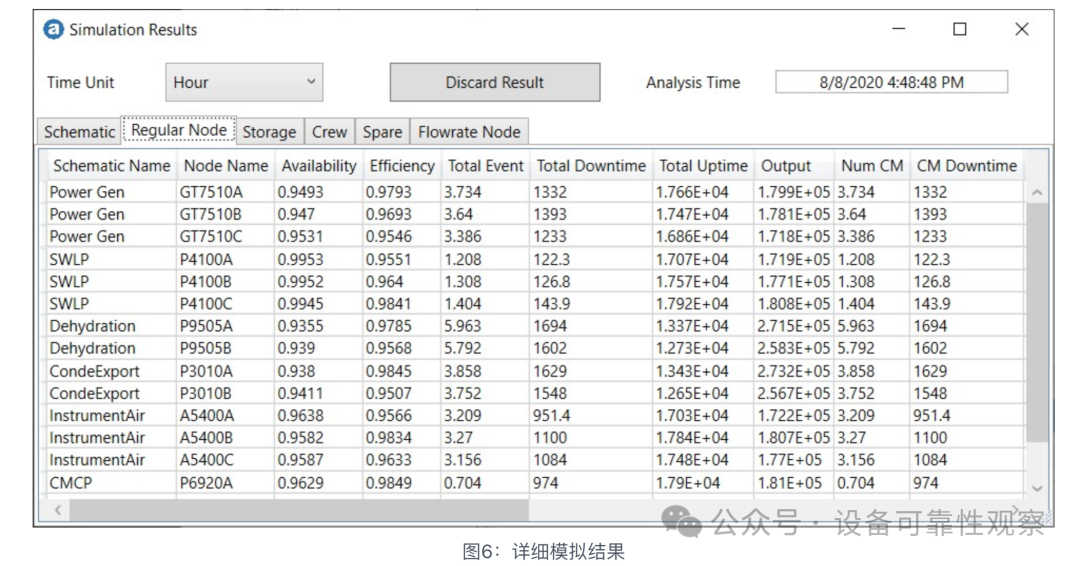
Task: Click the Analysis Time field
Action: point(891,82)
